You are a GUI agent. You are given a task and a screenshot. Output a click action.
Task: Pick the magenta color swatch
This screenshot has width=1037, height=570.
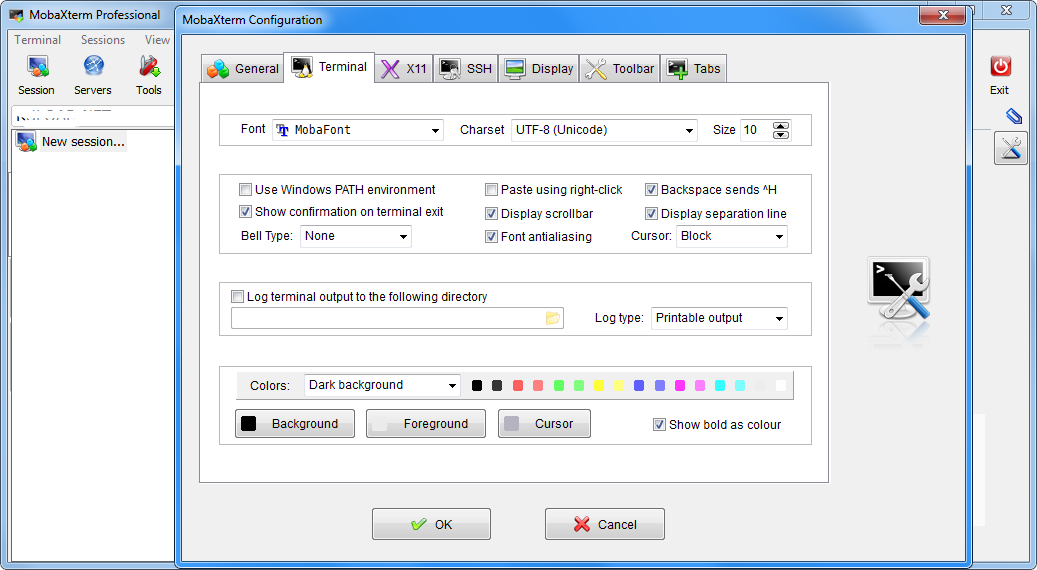tap(680, 386)
